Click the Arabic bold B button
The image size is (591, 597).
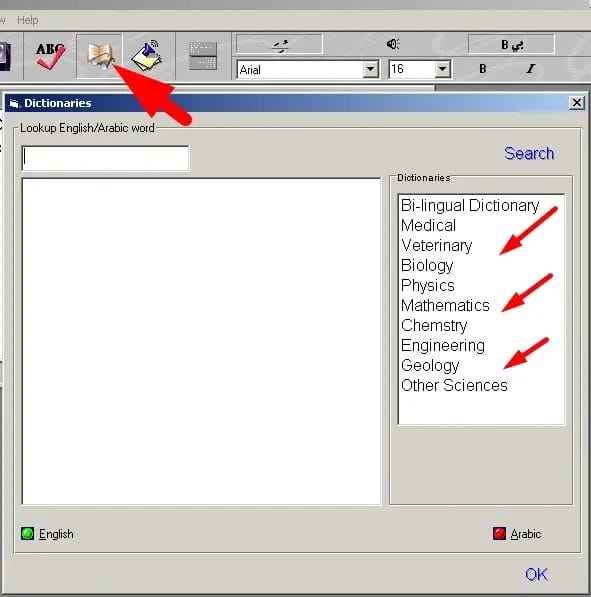[x=511, y=45]
